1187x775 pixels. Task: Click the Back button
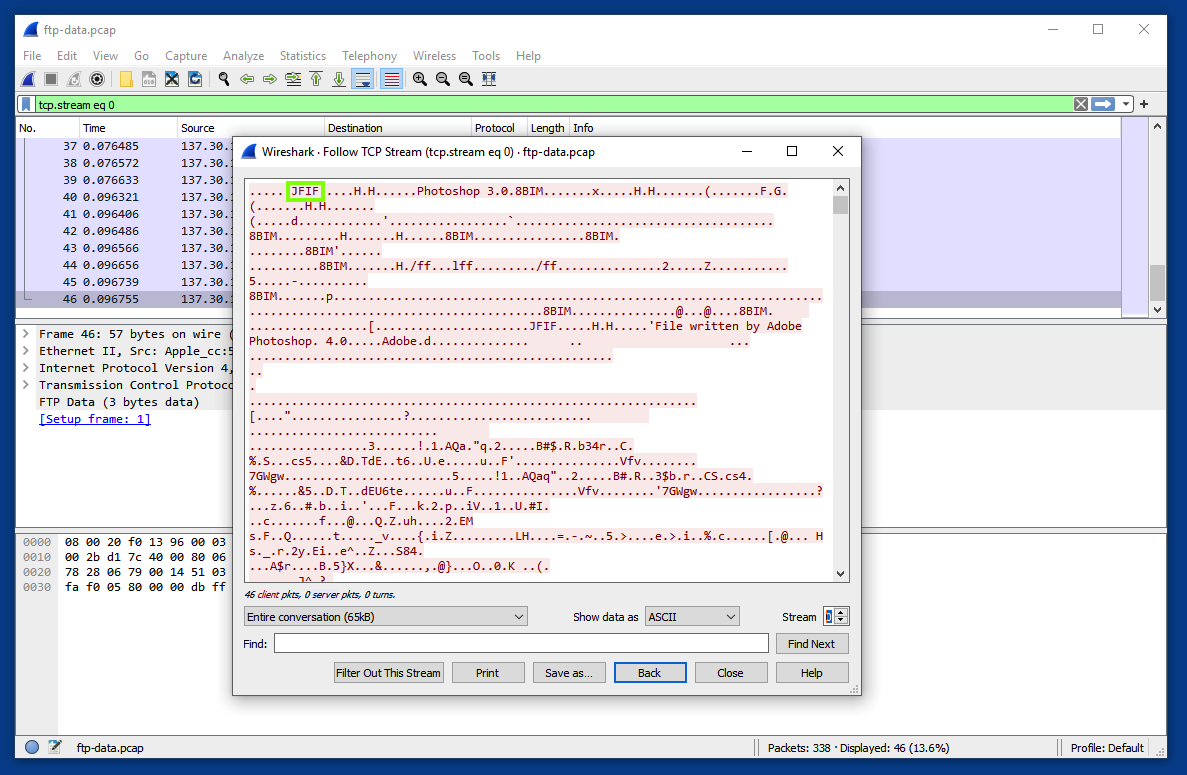point(650,673)
